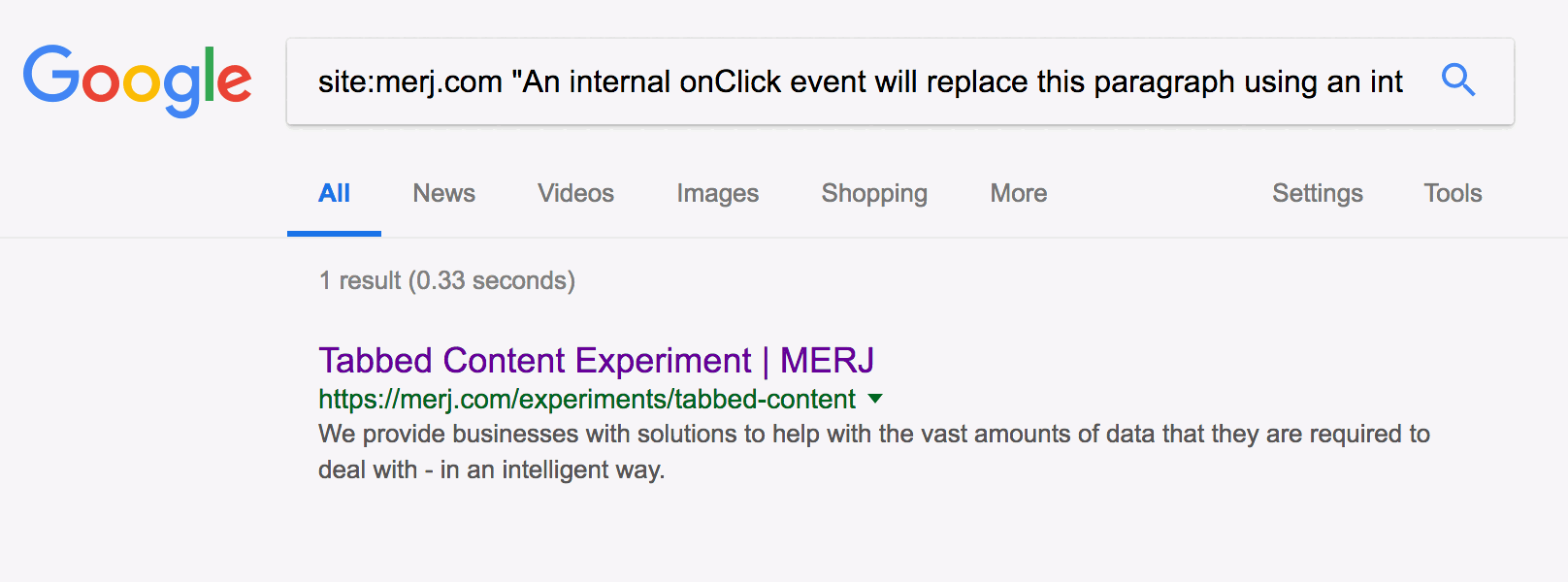Click the "1 result (0.33 seconds)" stats text
The image size is (1568, 582).
[x=446, y=280]
